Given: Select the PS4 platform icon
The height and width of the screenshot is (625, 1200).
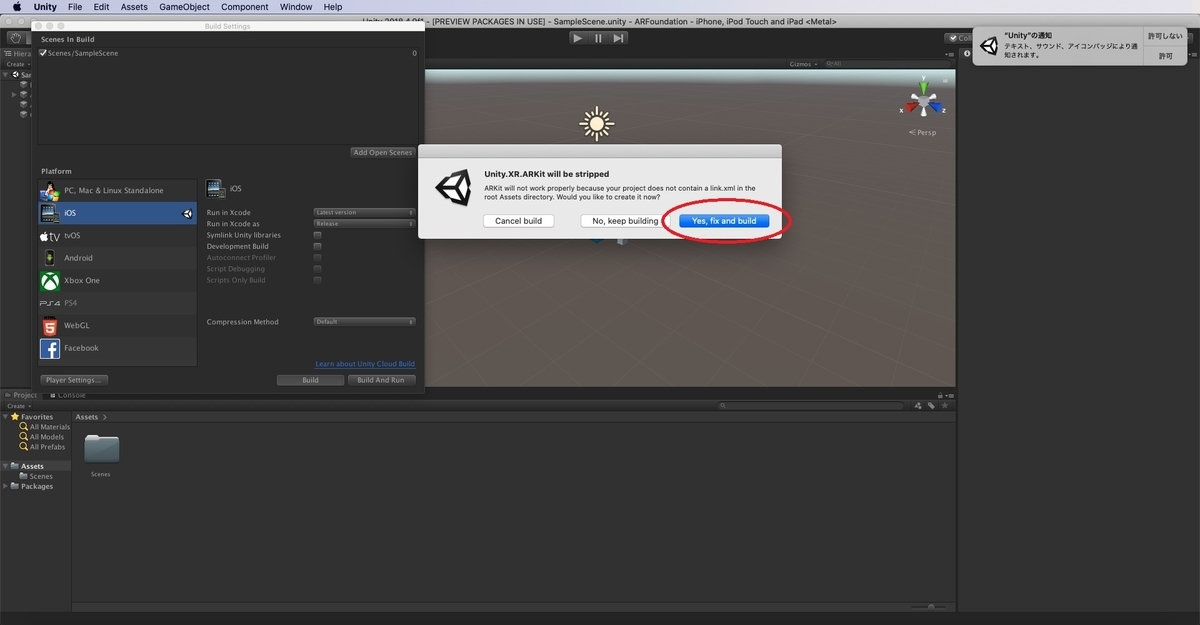Looking at the screenshot, I should coord(49,303).
